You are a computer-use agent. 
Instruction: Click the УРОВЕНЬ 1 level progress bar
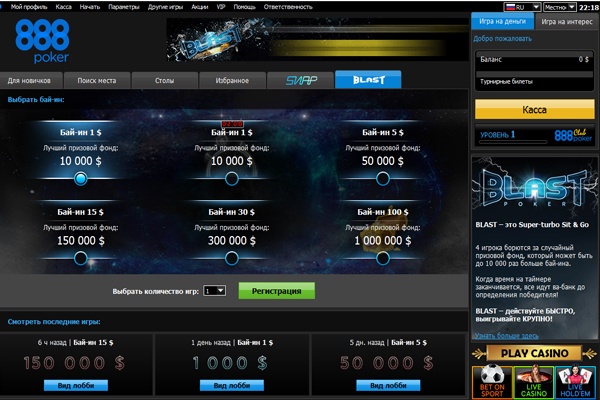(513, 142)
